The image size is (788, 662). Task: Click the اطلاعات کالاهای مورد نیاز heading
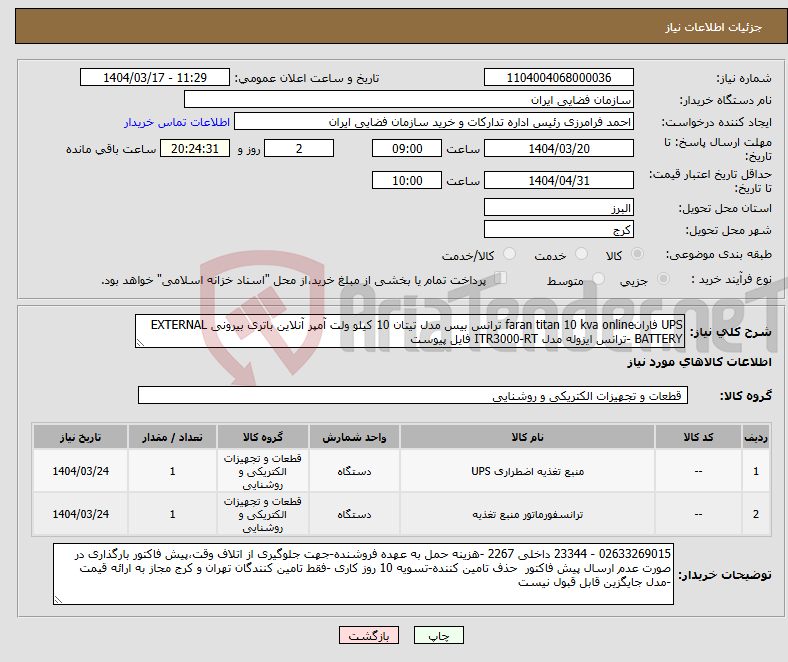[699, 362]
